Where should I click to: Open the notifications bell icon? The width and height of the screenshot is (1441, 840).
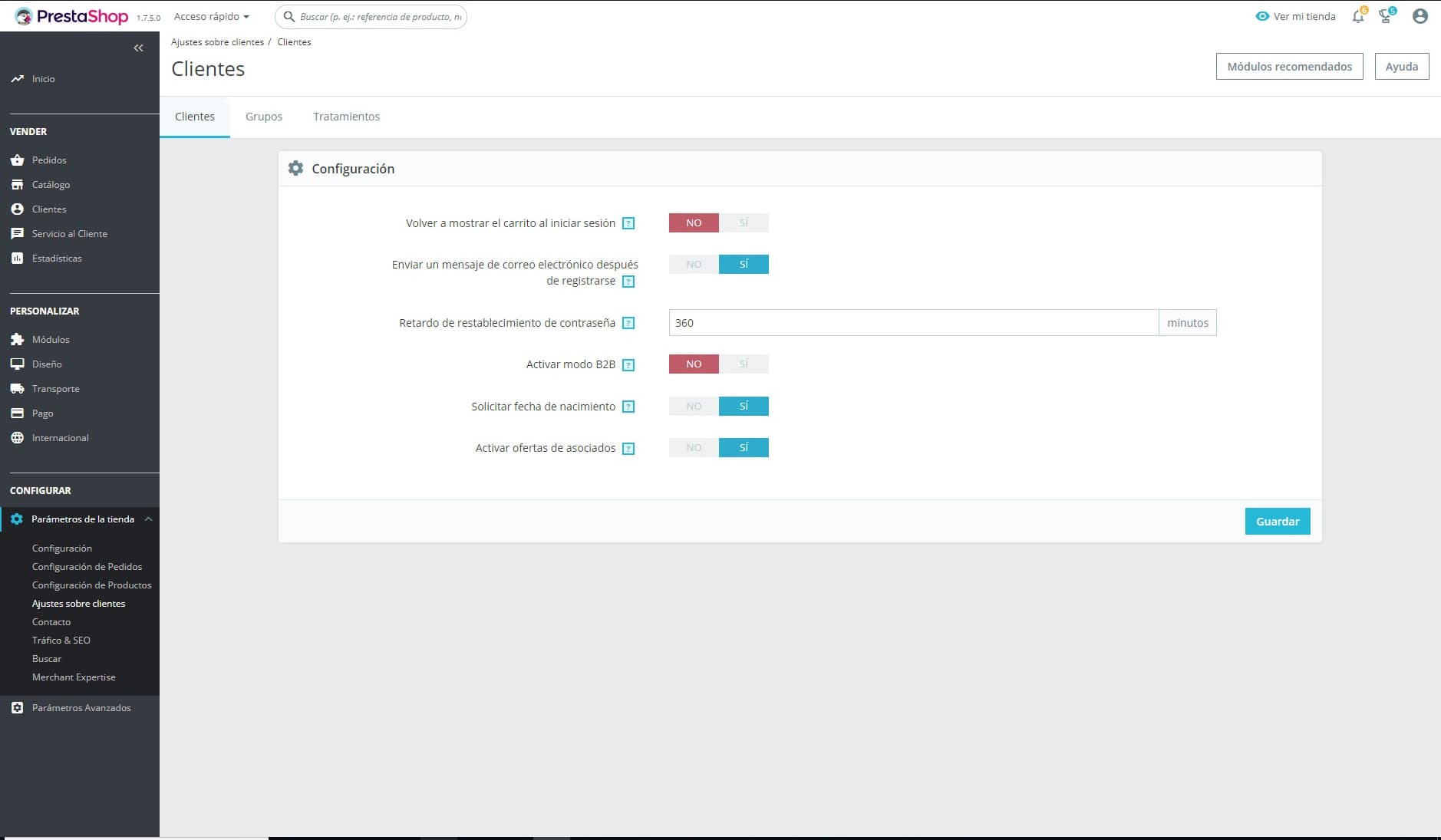[1357, 16]
